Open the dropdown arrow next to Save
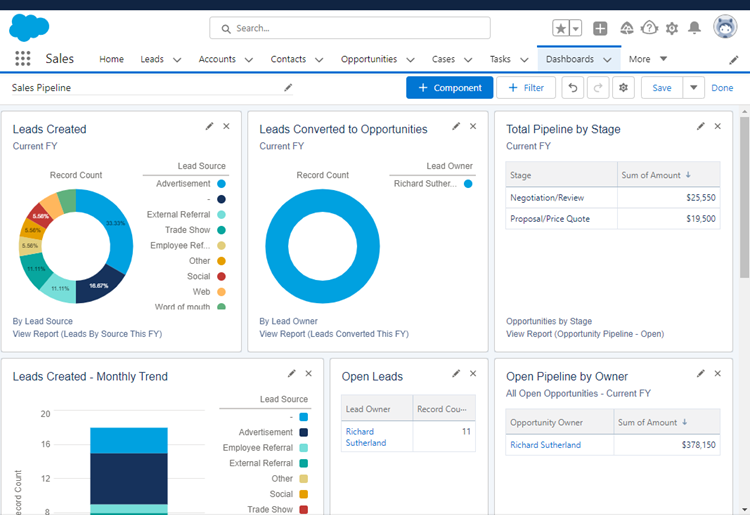This screenshot has height=515, width=750. tap(693, 88)
